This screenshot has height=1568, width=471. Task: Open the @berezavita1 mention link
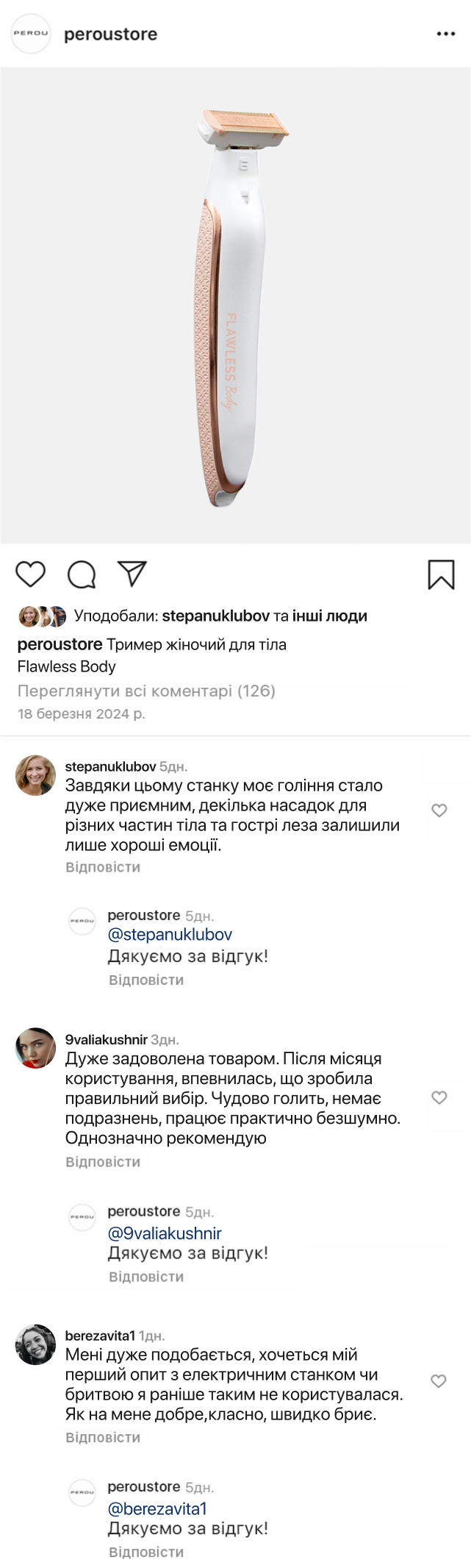[x=157, y=1508]
